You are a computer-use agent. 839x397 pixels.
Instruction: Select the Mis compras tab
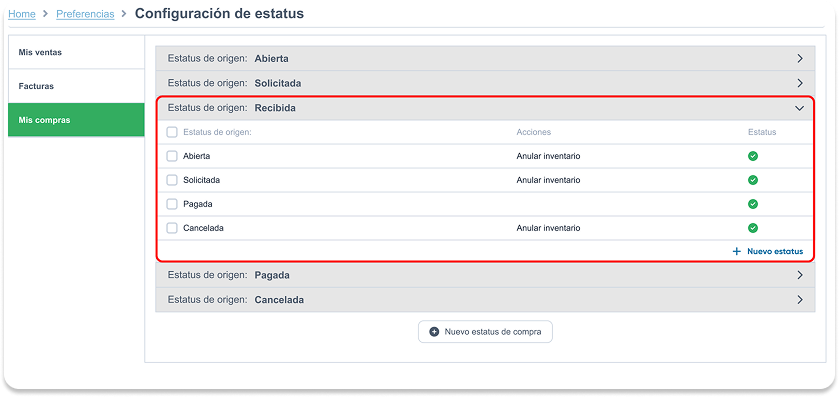pos(77,120)
